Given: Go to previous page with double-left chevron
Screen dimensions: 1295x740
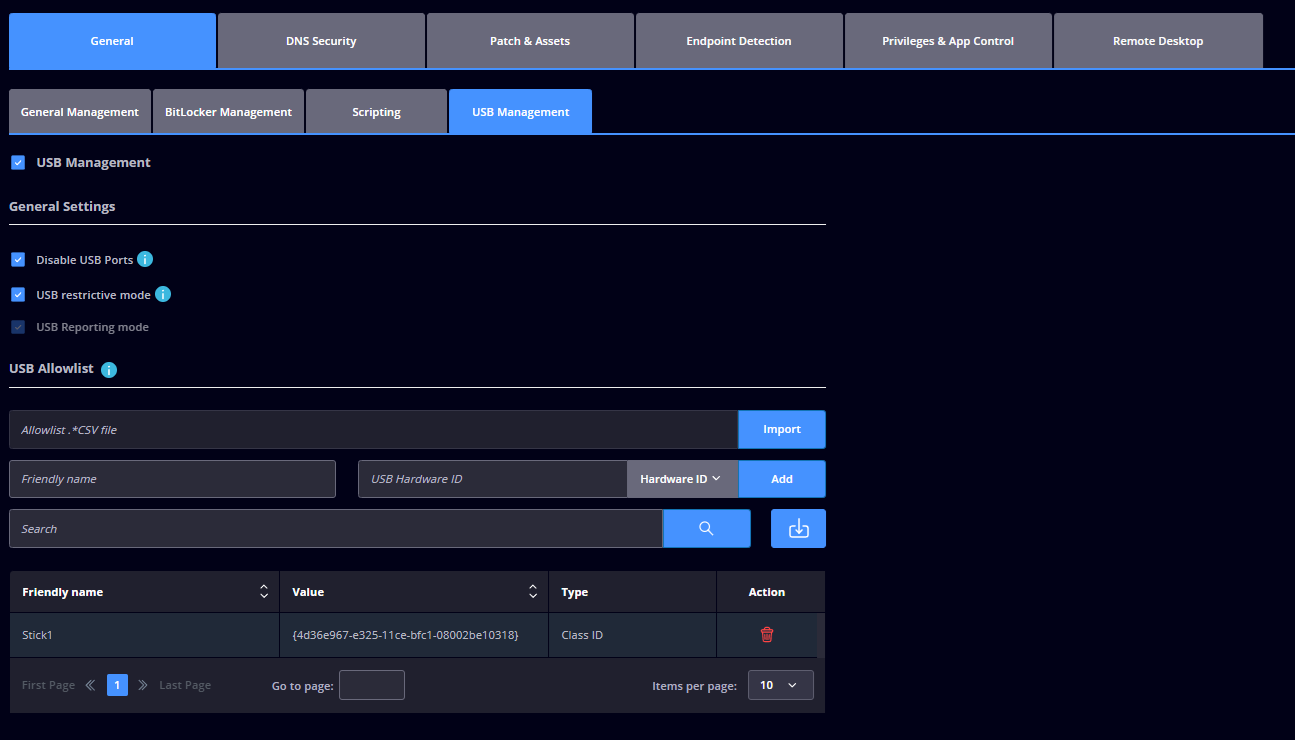Looking at the screenshot, I should [90, 685].
